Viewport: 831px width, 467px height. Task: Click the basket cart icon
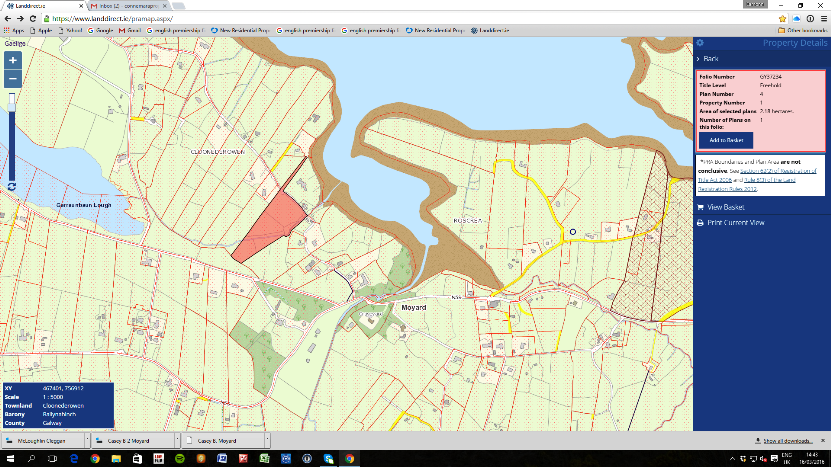(700, 207)
